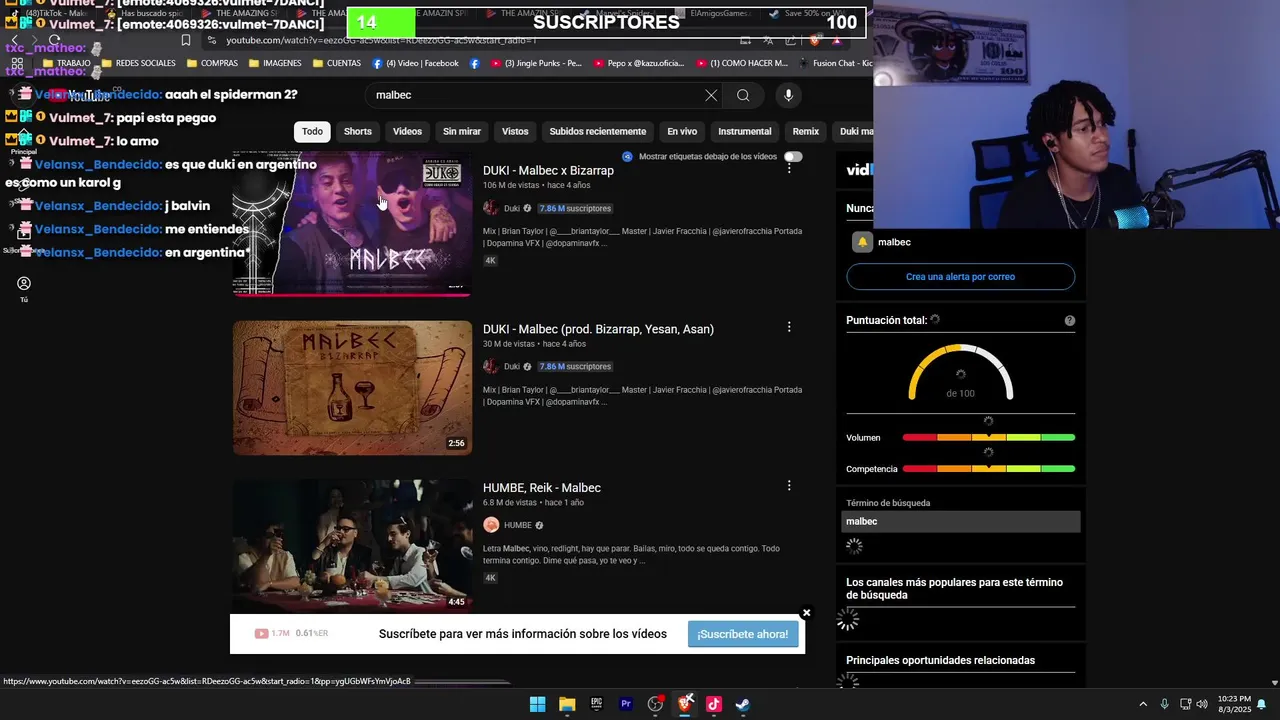Close the subscribe banner with X

806,613
